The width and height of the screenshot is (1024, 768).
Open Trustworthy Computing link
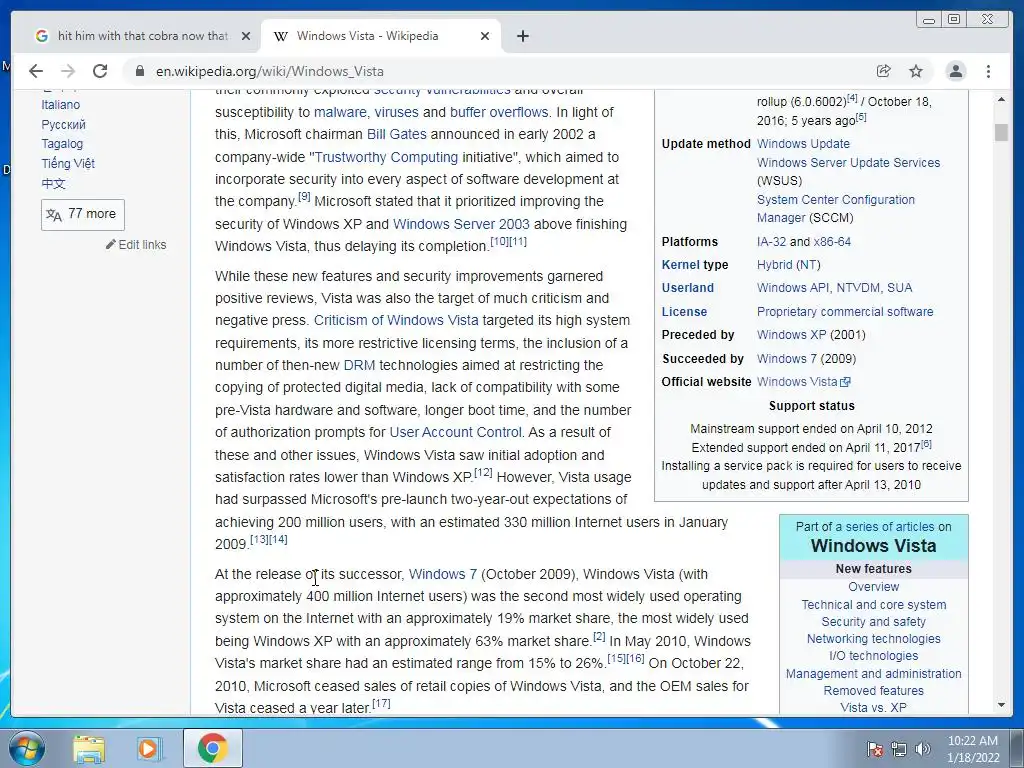387,157
